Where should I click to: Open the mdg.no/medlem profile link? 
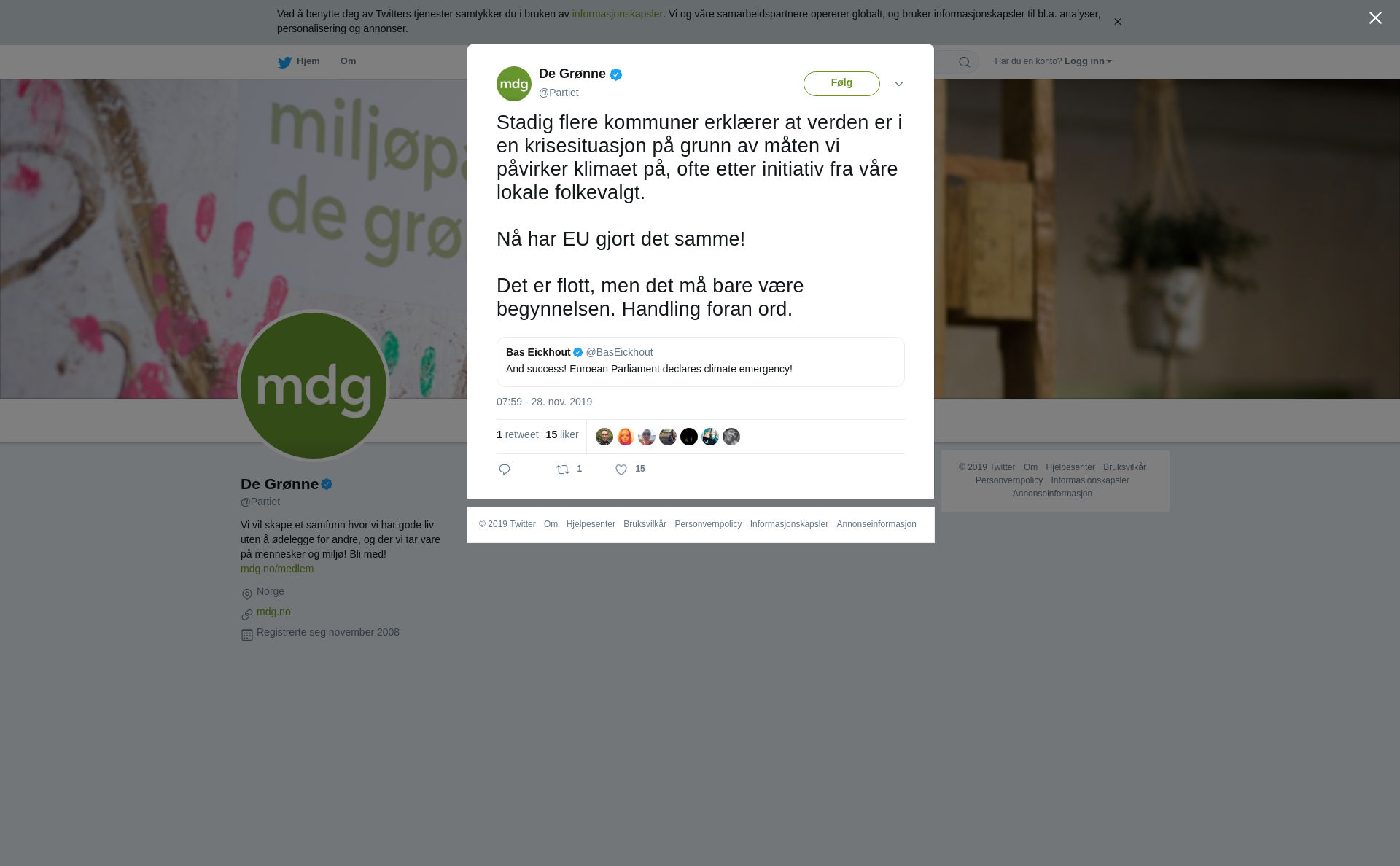277,569
